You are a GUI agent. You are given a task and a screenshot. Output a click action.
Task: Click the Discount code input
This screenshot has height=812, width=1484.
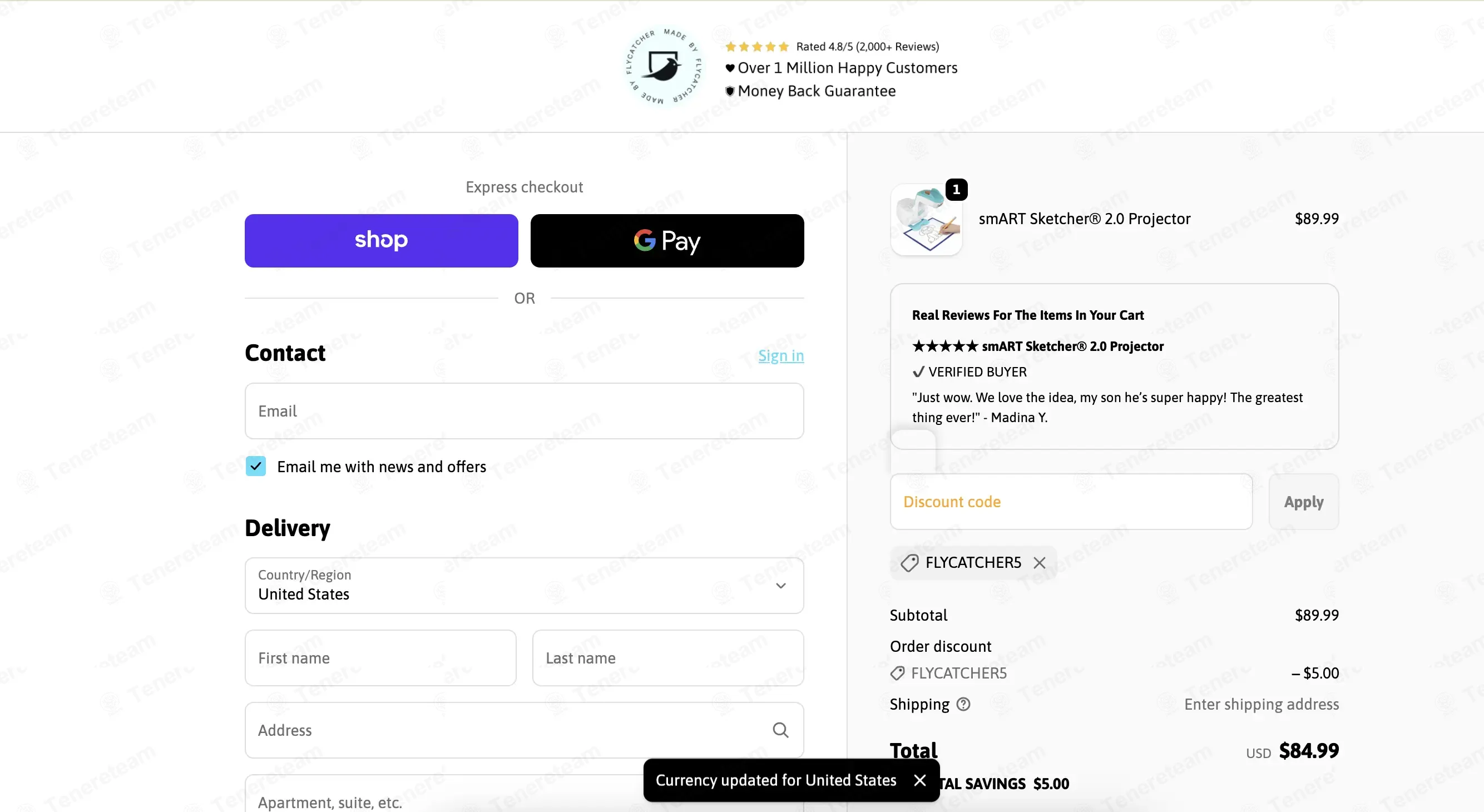[1071, 502]
